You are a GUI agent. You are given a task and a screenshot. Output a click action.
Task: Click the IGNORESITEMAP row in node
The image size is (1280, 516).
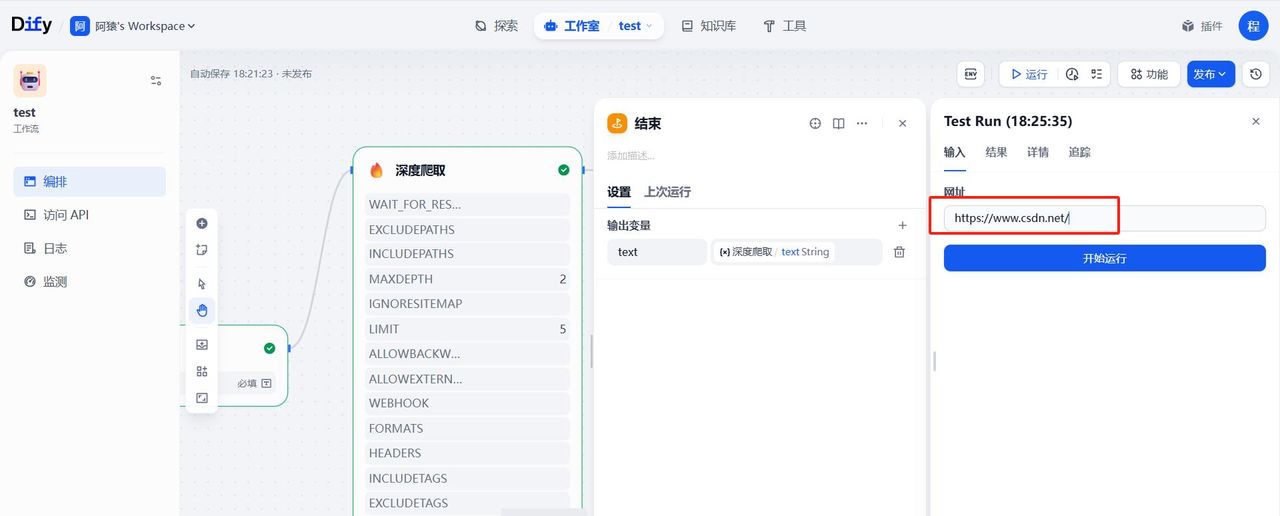(x=467, y=304)
